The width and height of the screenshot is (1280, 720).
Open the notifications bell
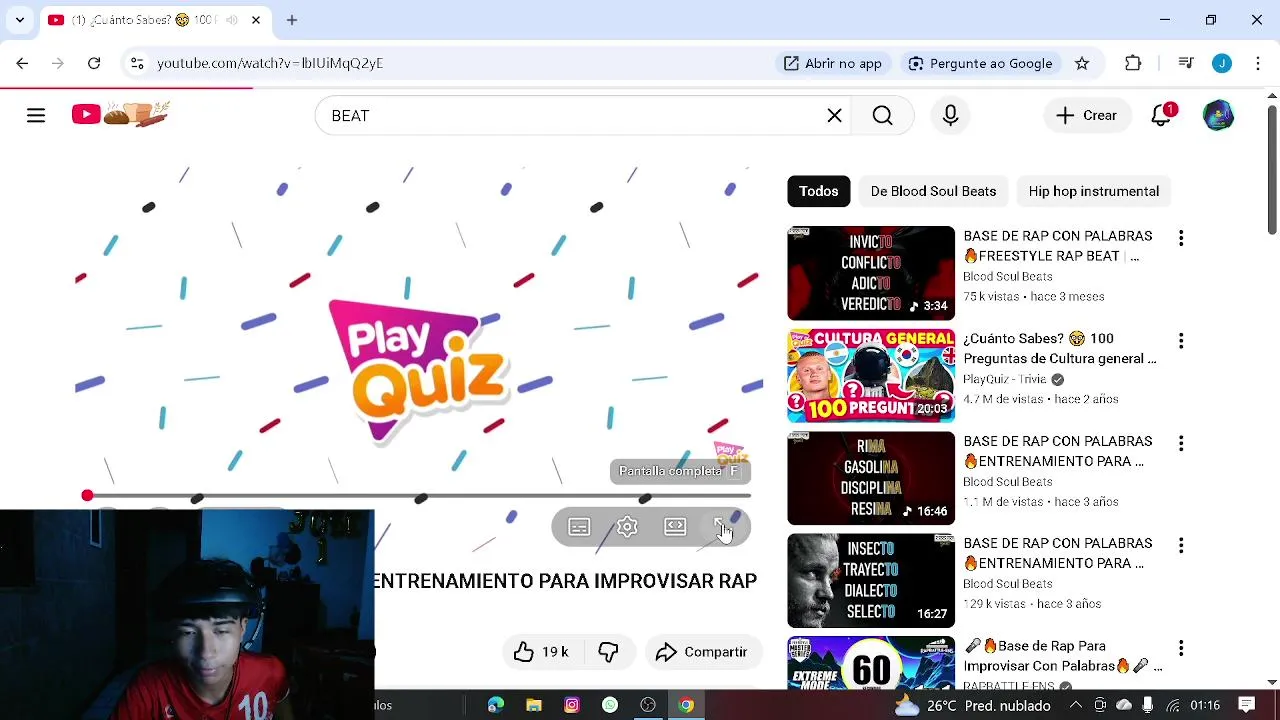(1162, 115)
